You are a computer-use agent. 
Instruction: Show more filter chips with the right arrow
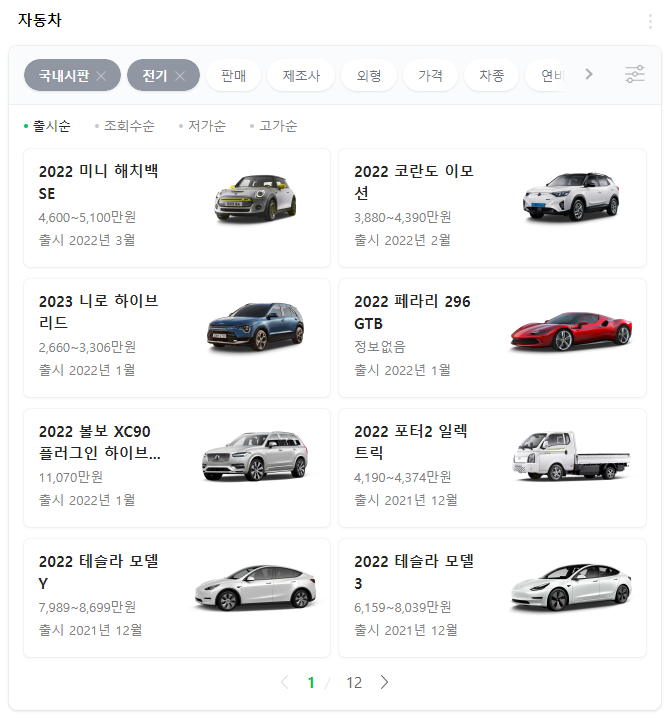pos(589,74)
